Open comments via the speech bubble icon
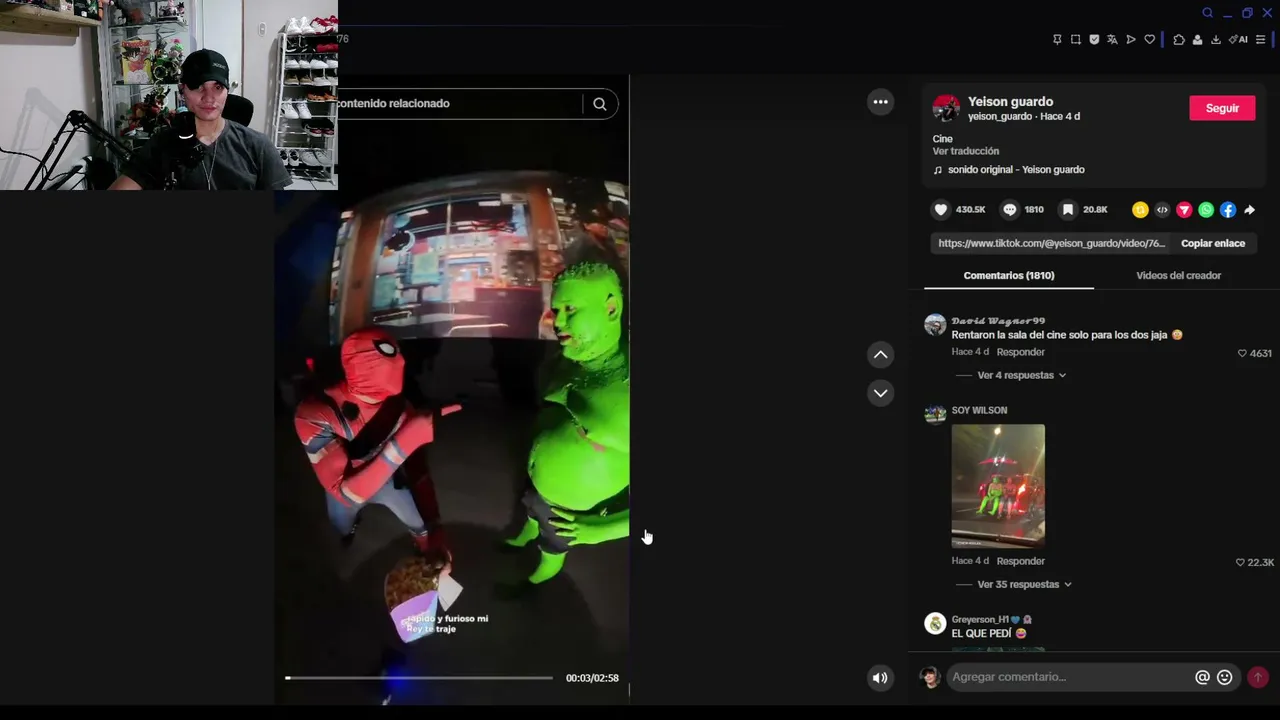1280x720 pixels. click(x=1010, y=210)
